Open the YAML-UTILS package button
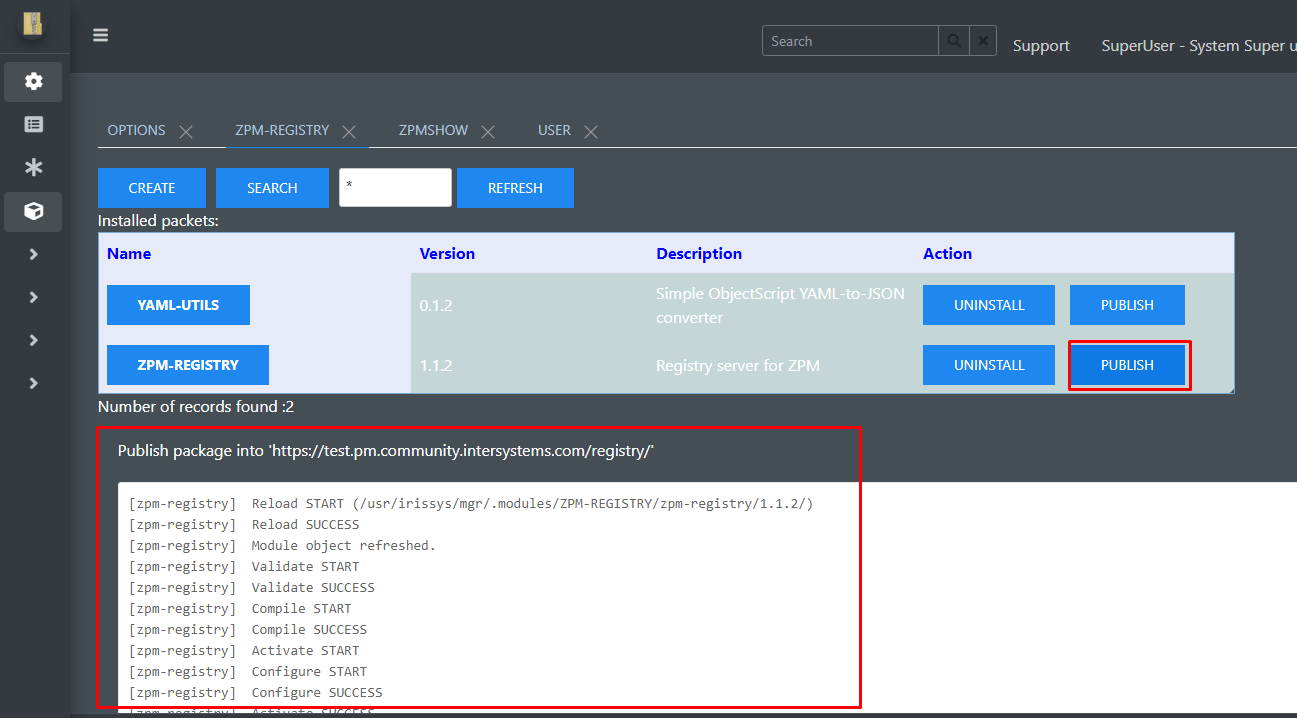Image resolution: width=1297 pixels, height=718 pixels. tap(178, 305)
